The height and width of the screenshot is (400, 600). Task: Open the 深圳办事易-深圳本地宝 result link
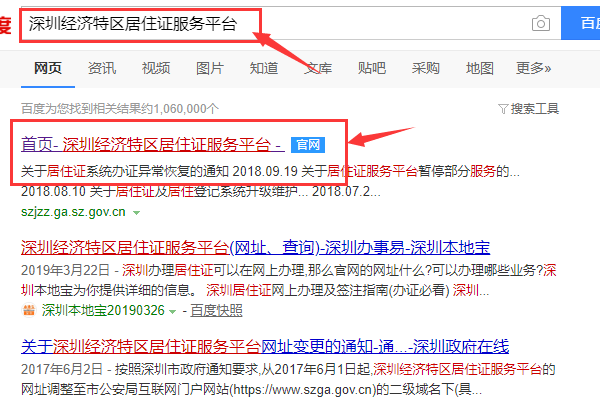click(x=255, y=248)
